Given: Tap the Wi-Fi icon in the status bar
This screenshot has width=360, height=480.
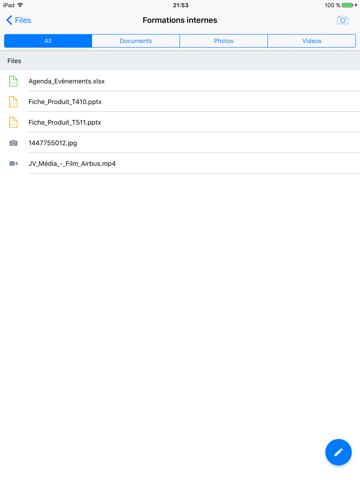Looking at the screenshot, I should click(x=20, y=5).
